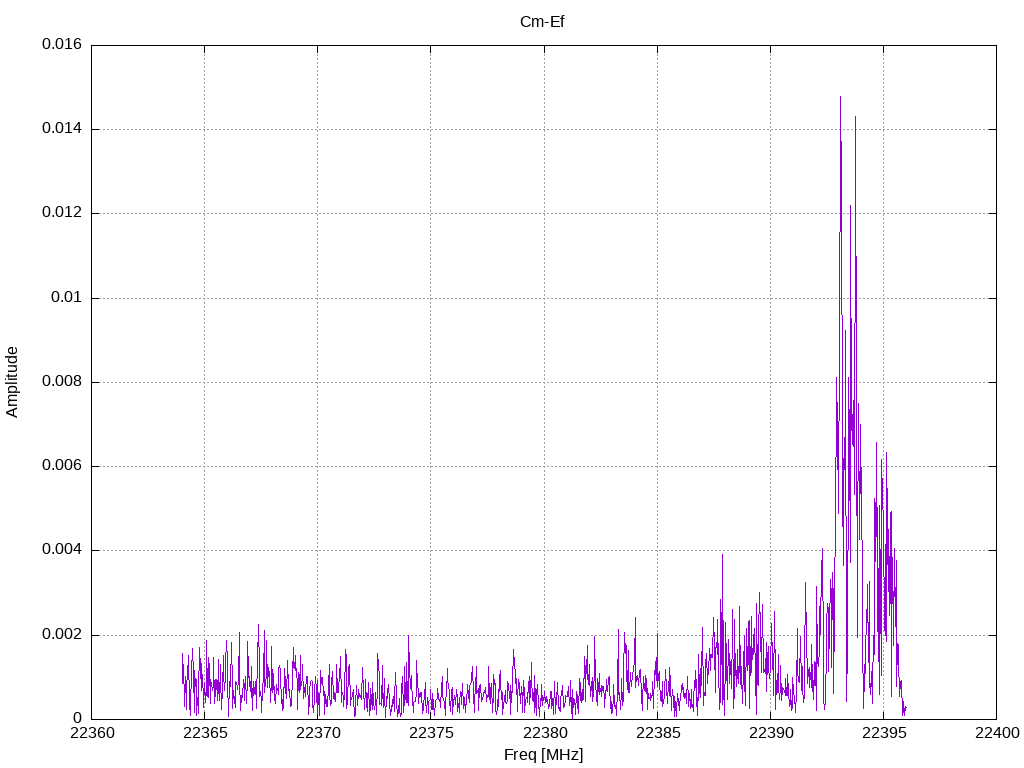Click the tallest spectrum peak tip near 22393

click(x=840, y=98)
